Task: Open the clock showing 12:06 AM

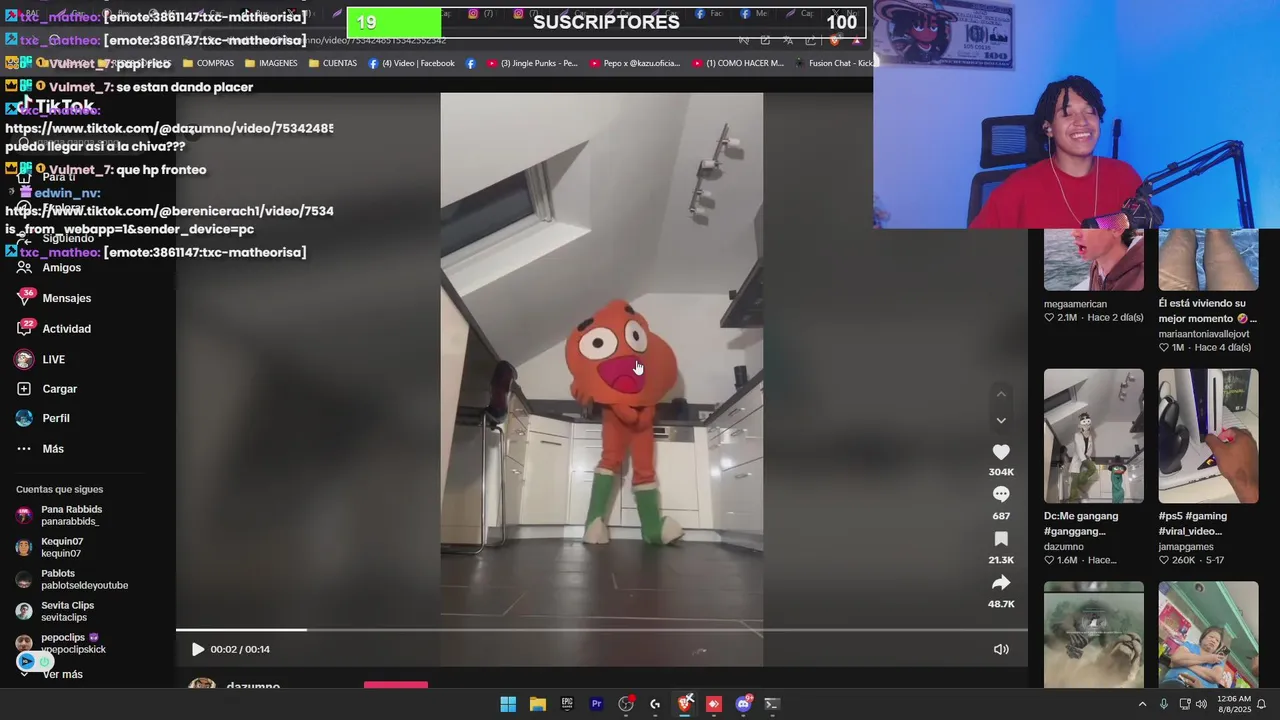Action: (x=1234, y=704)
